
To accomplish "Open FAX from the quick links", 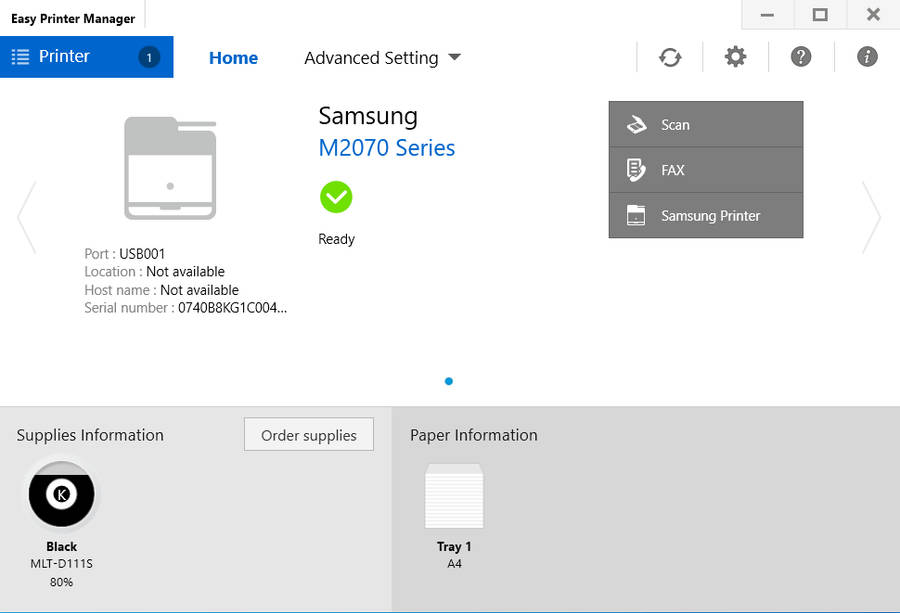I will pos(705,170).
